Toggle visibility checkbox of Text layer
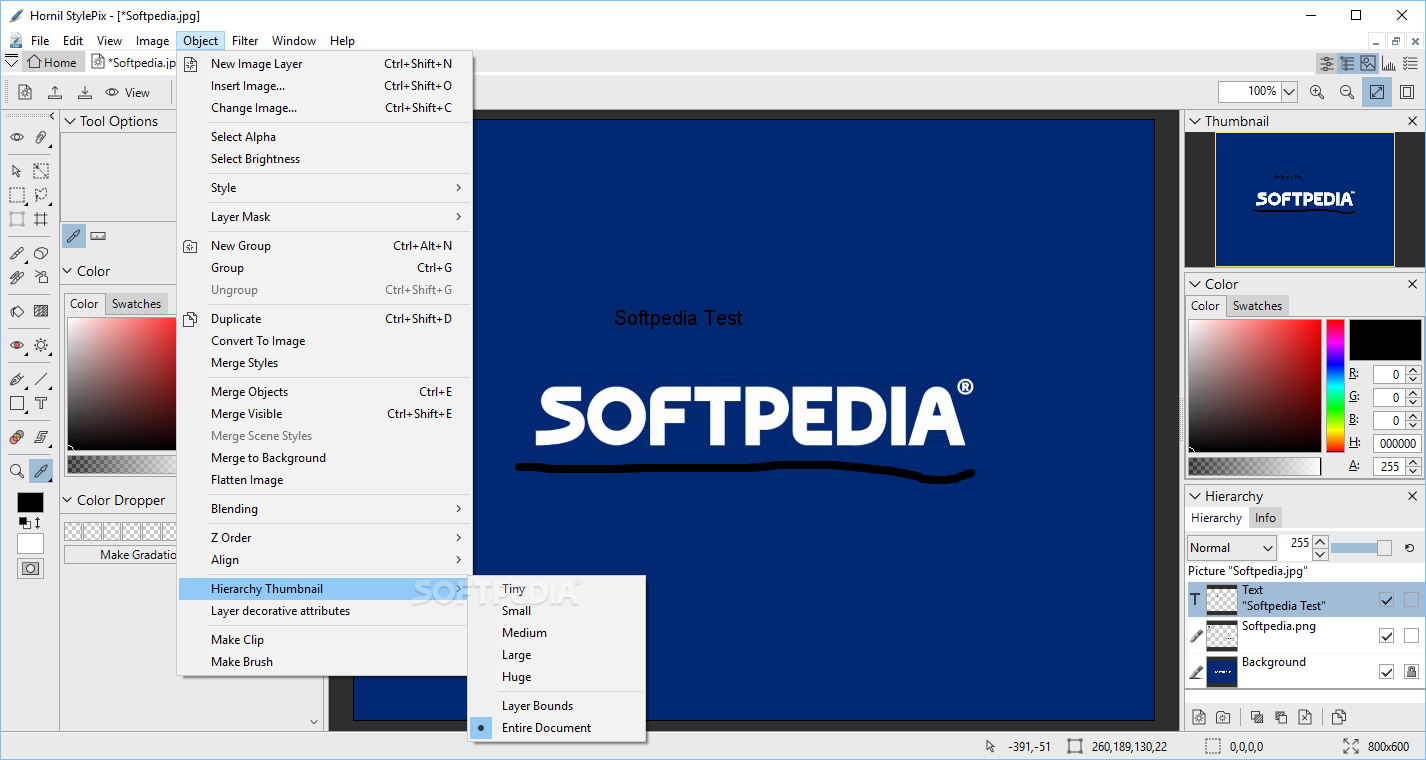1426x760 pixels. point(1386,600)
